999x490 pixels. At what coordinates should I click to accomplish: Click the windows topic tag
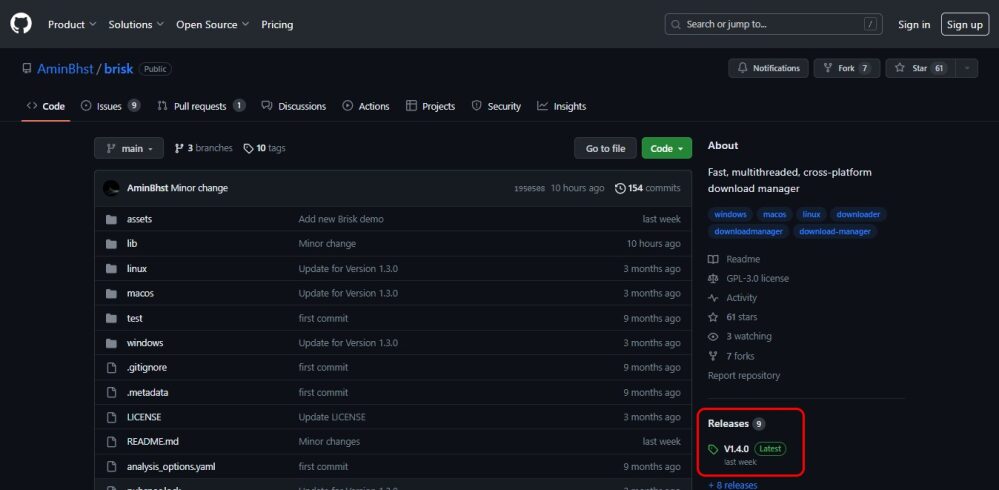[730, 215]
